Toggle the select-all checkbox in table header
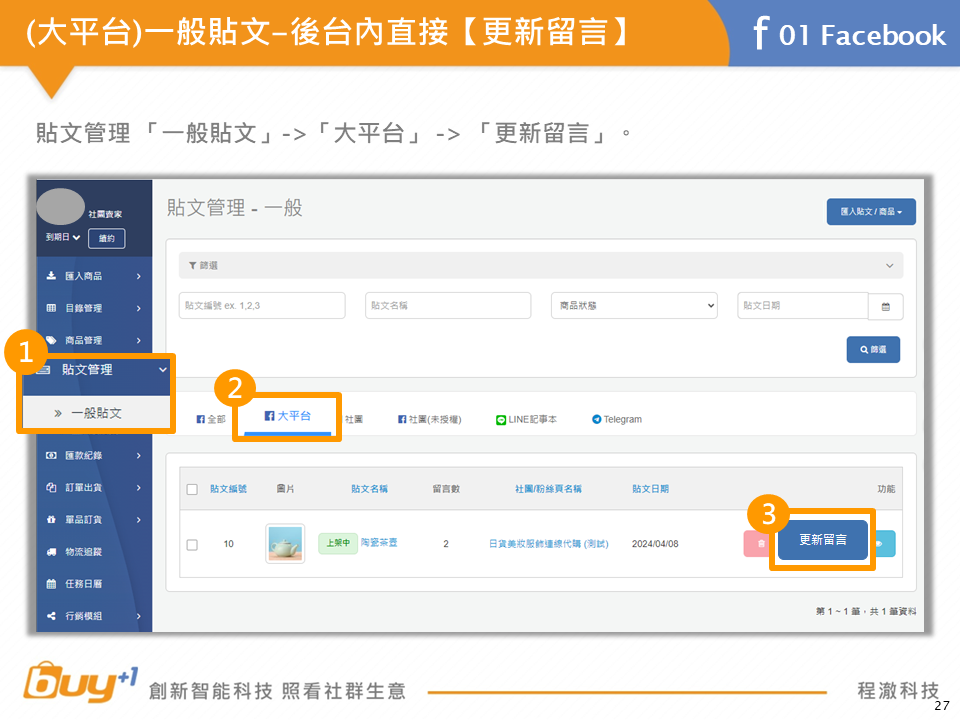The image size is (960, 720). click(192, 489)
